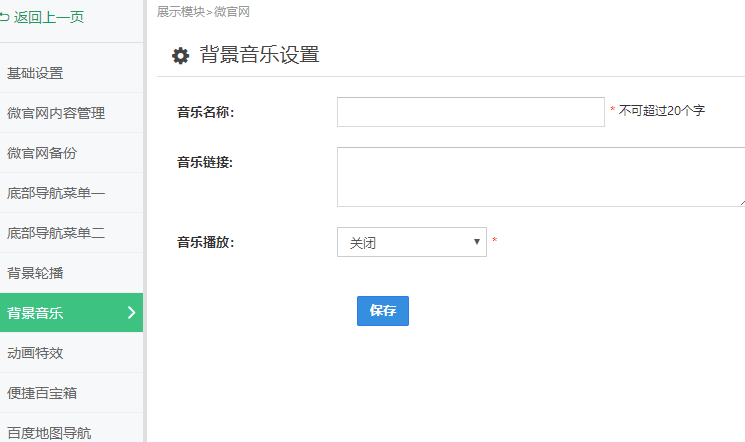Open 动画特效 in the sidebar
This screenshot has width=745, height=442.
pos(35,353)
